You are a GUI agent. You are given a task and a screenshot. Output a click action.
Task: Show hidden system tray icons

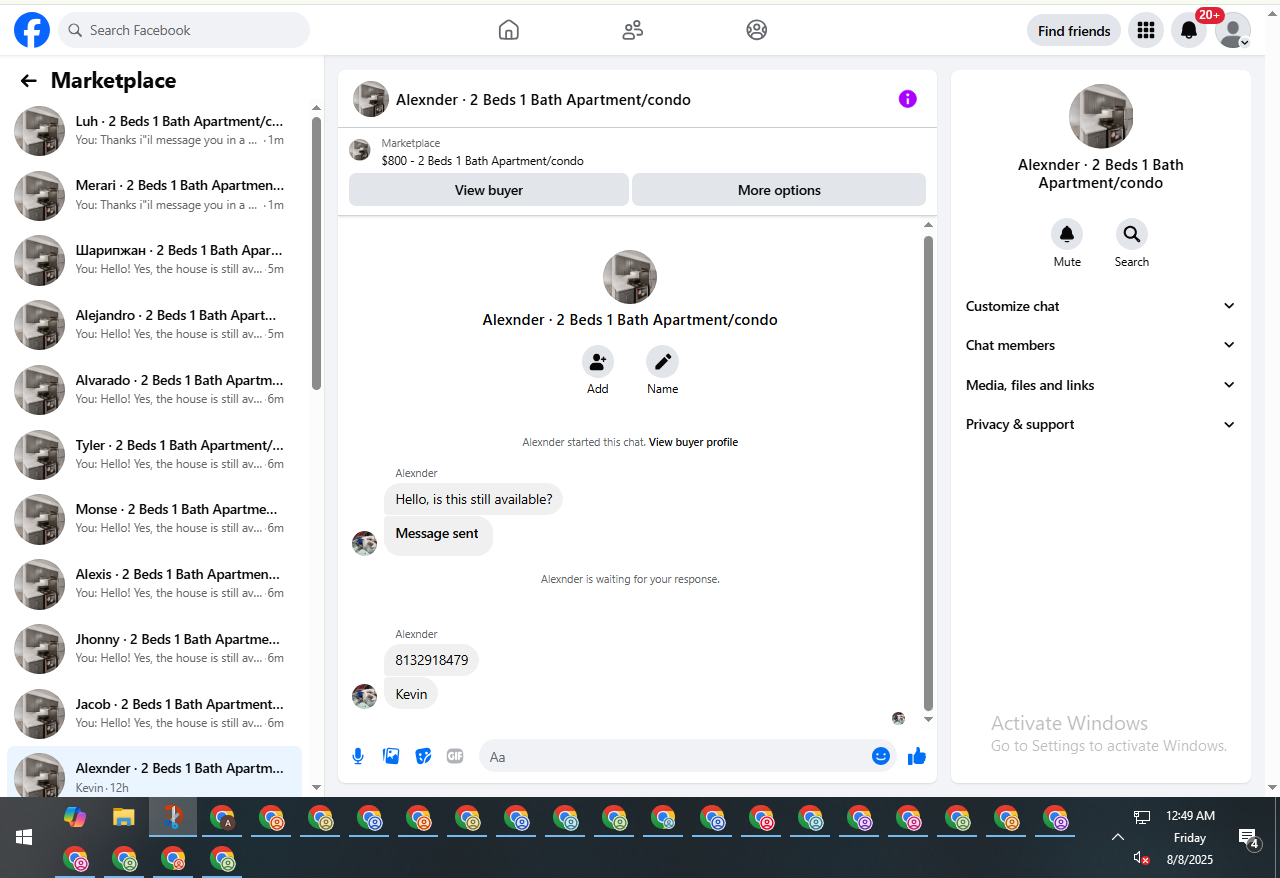pyautogui.click(x=1118, y=837)
